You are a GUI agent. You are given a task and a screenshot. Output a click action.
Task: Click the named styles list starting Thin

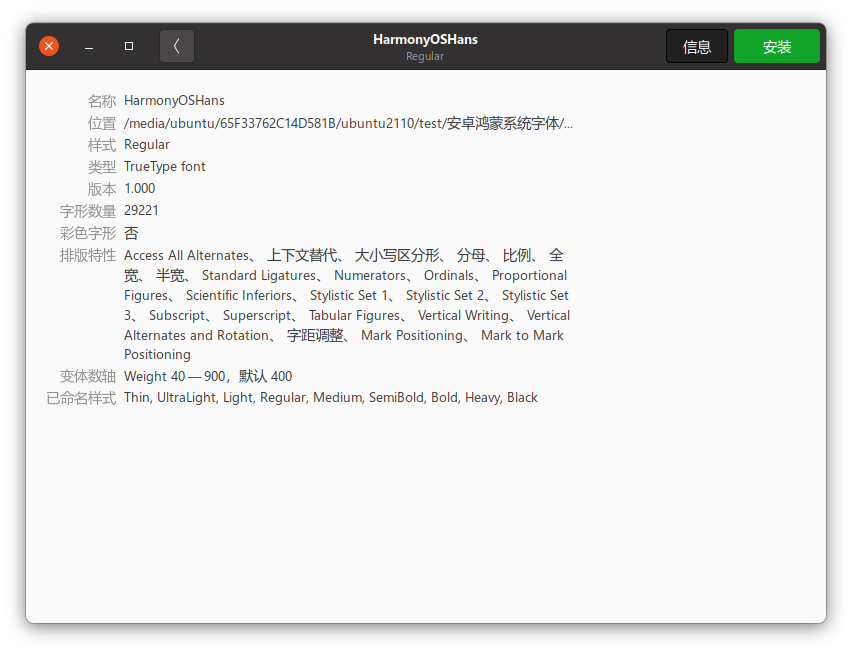331,398
